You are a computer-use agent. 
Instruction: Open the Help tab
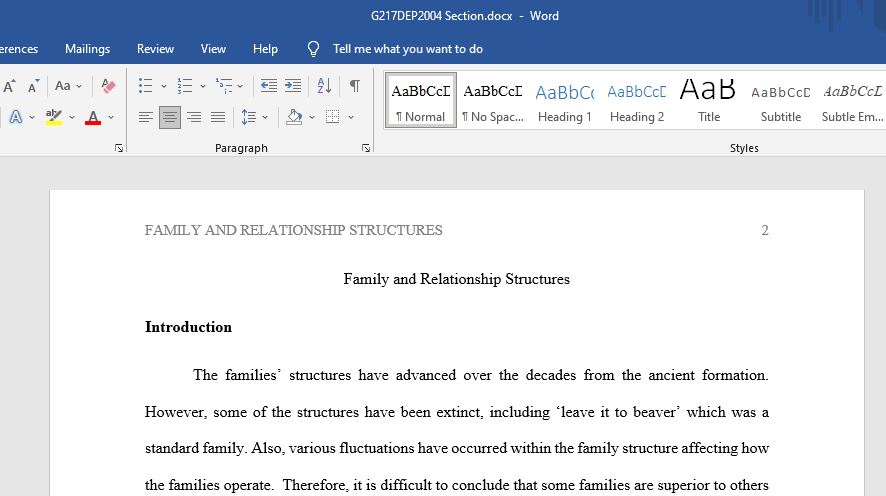pyautogui.click(x=265, y=49)
